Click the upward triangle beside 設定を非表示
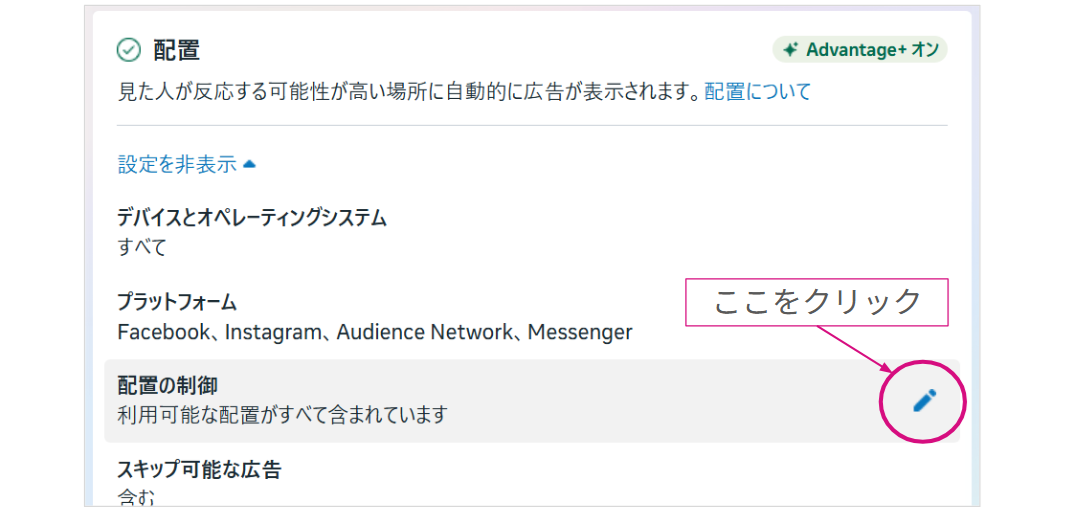The image size is (1072, 508). pos(249,163)
